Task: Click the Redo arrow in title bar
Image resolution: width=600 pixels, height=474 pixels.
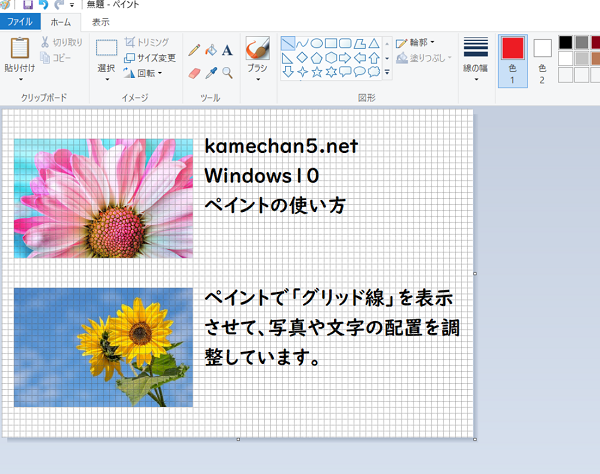Action: 59,5
